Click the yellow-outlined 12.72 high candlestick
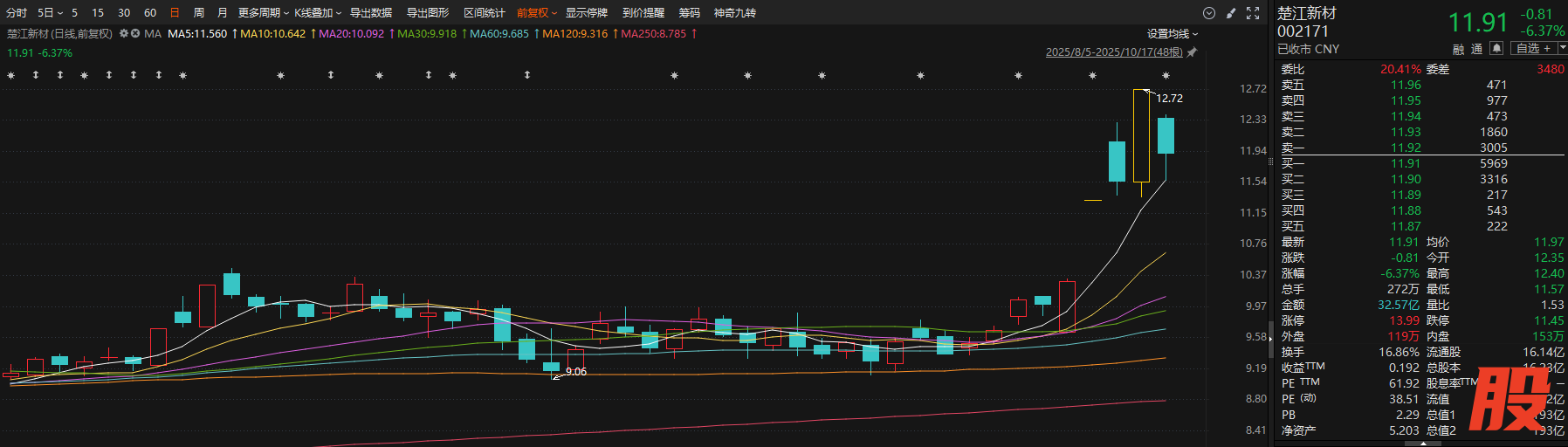This screenshot has height=447, width=1568. tap(1141, 135)
